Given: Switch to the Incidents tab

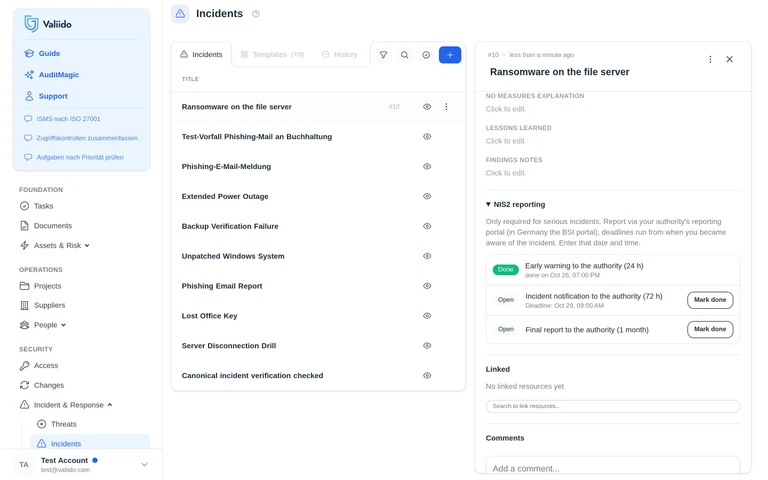Looking at the screenshot, I should (x=201, y=54).
